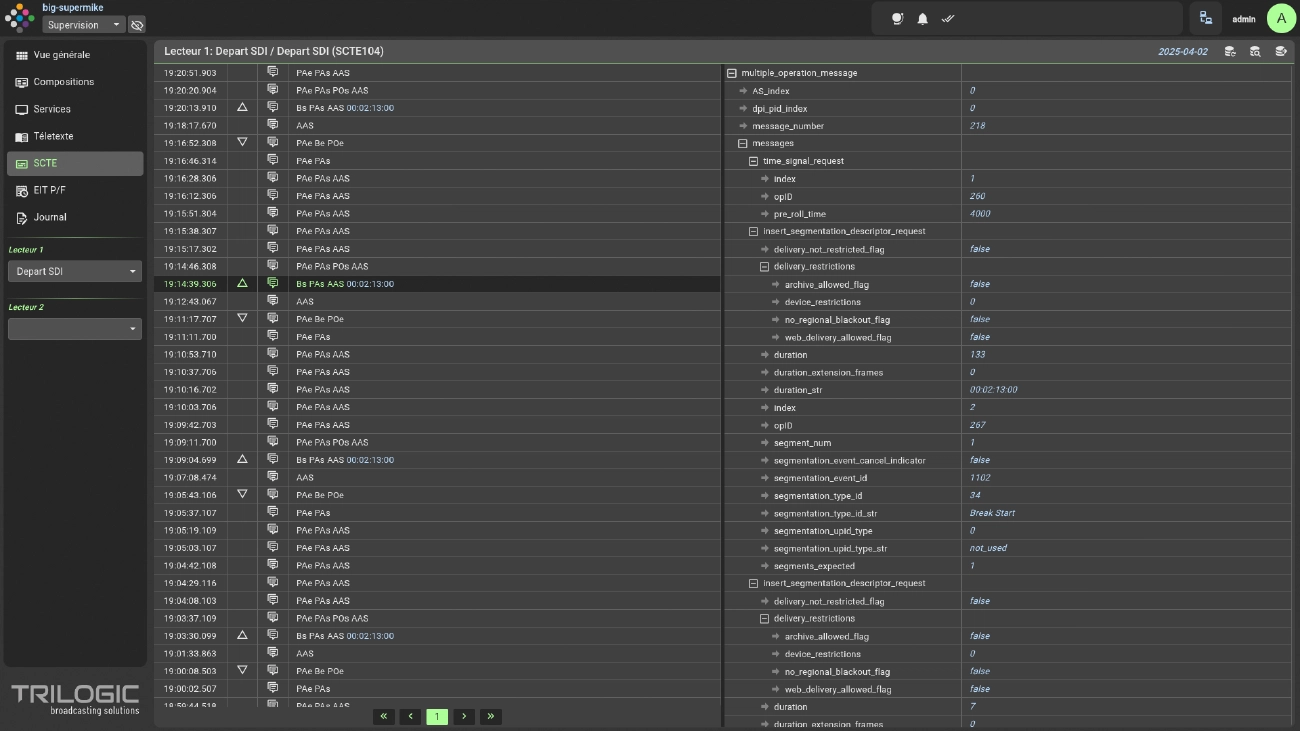Click message icon in 19:18:17.670 row
Image resolution: width=1300 pixels, height=731 pixels.
click(272, 125)
